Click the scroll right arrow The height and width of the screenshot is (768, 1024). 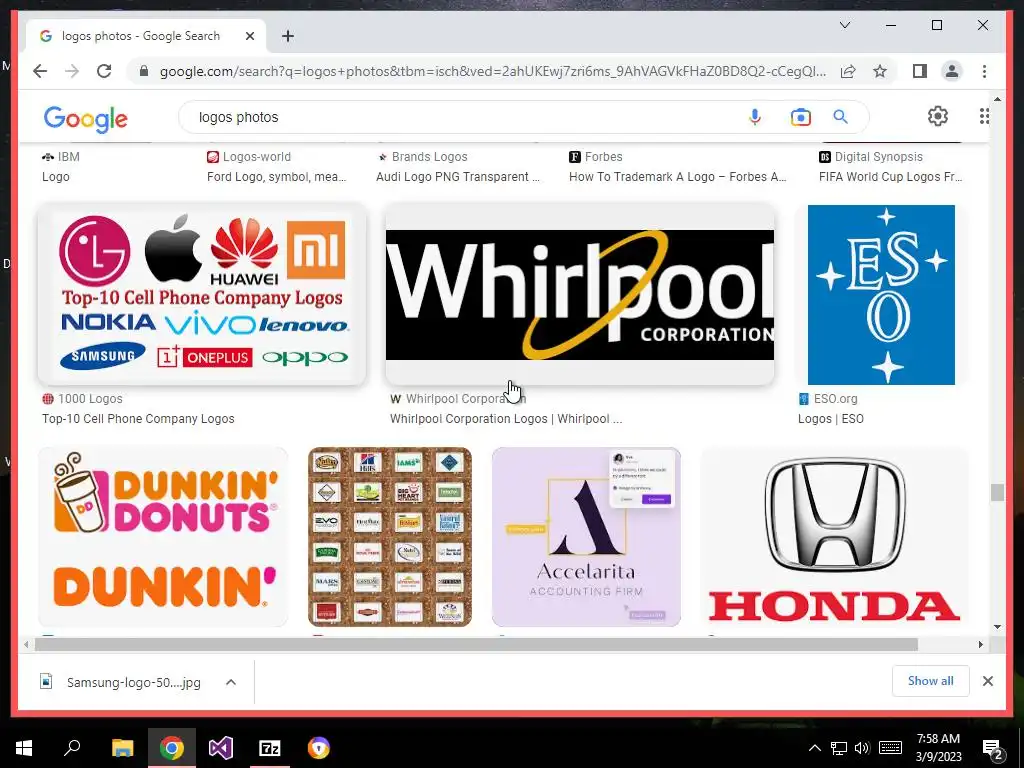coord(980,645)
